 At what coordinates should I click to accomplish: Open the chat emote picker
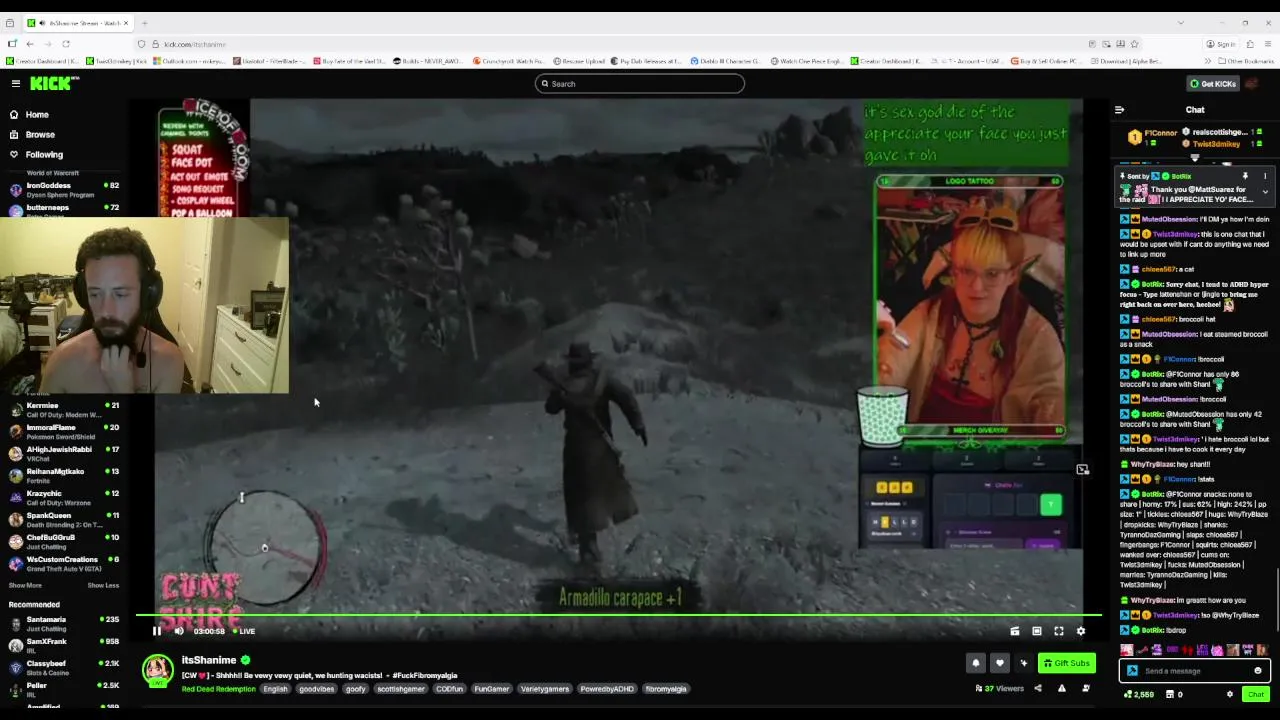tap(1258, 671)
